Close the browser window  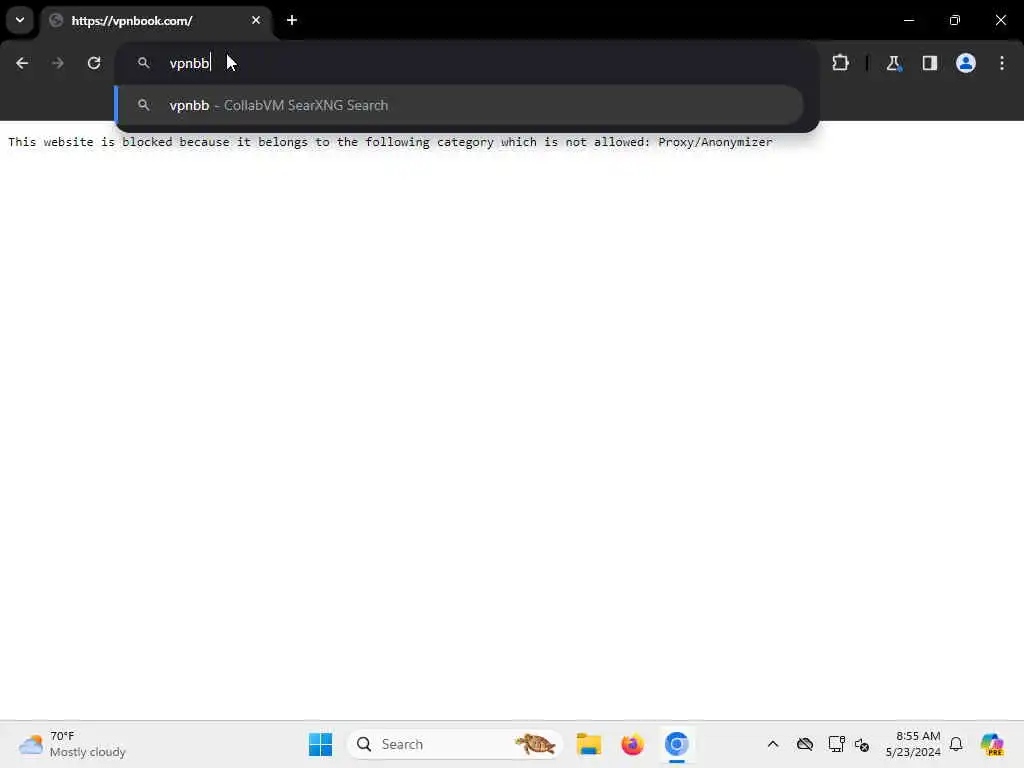pyautogui.click(x=1000, y=20)
